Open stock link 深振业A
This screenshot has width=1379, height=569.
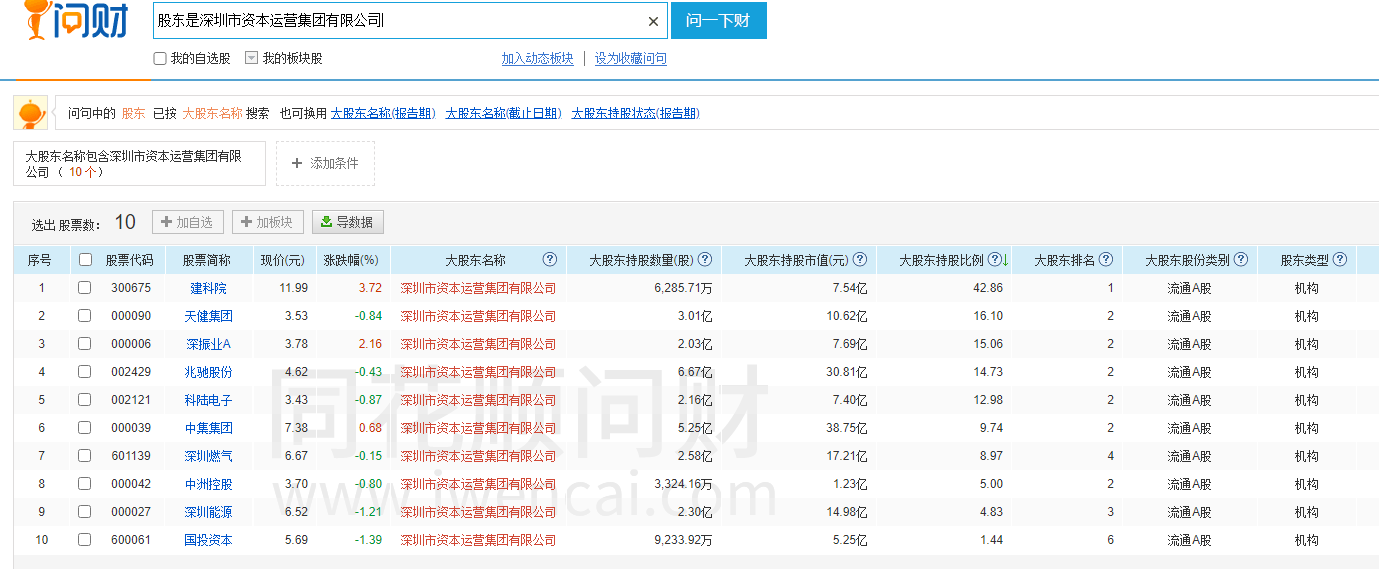208,344
